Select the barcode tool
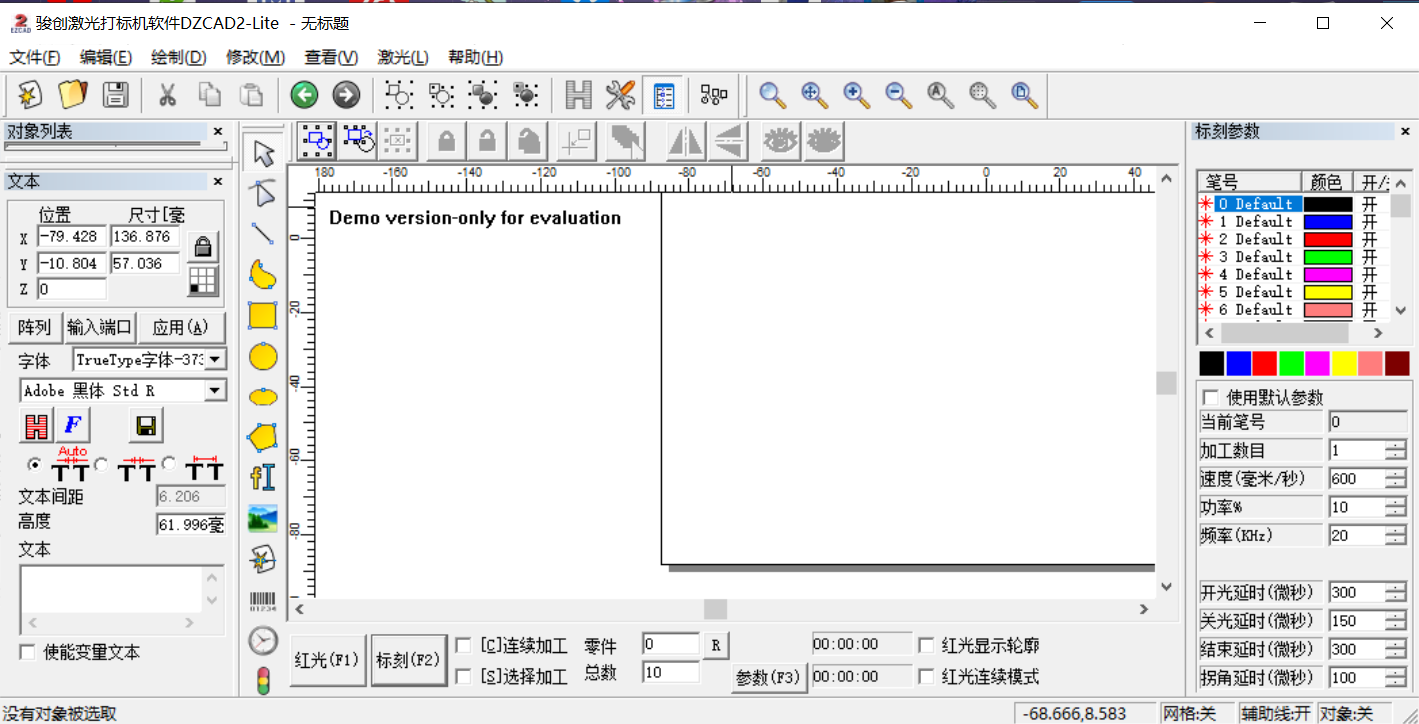Image resolution: width=1419 pixels, height=724 pixels. 263,600
